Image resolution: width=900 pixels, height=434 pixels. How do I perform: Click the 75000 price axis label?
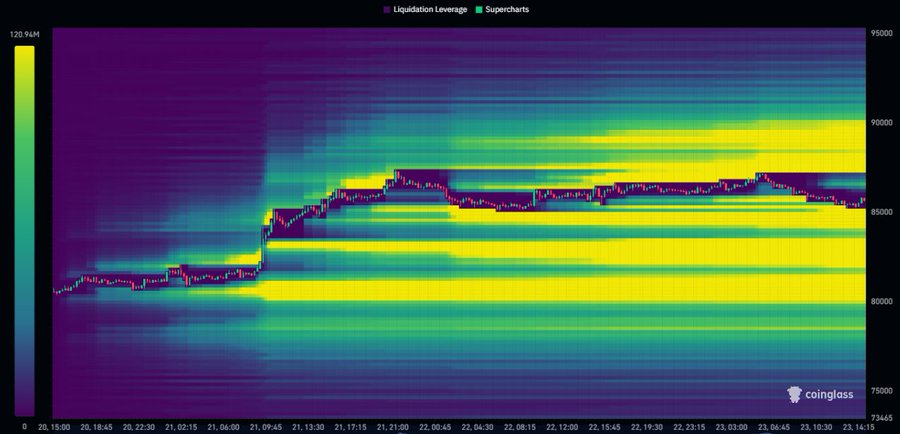pyautogui.click(x=881, y=391)
